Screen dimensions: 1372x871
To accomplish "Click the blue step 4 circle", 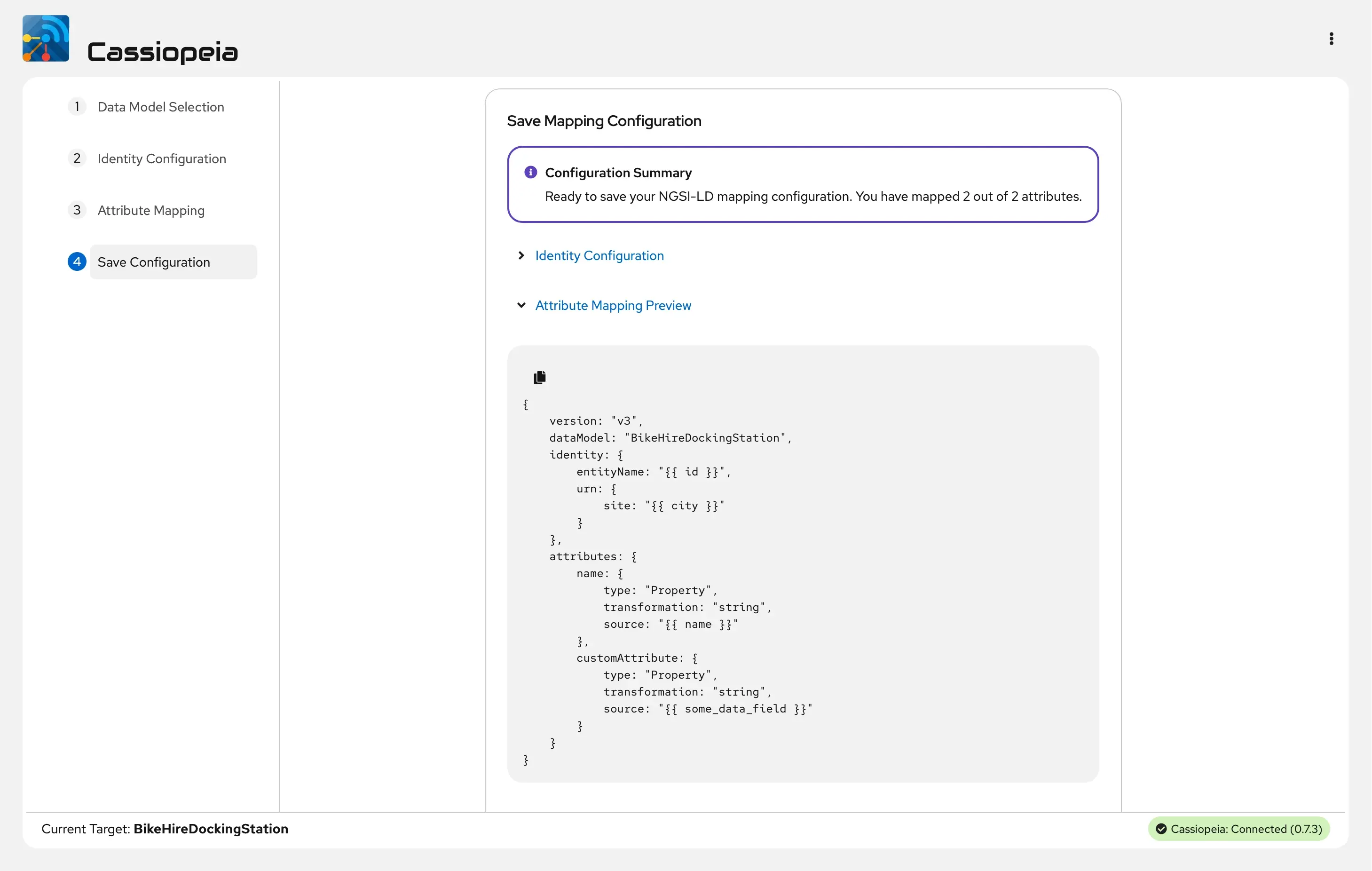I will pyautogui.click(x=77, y=261).
